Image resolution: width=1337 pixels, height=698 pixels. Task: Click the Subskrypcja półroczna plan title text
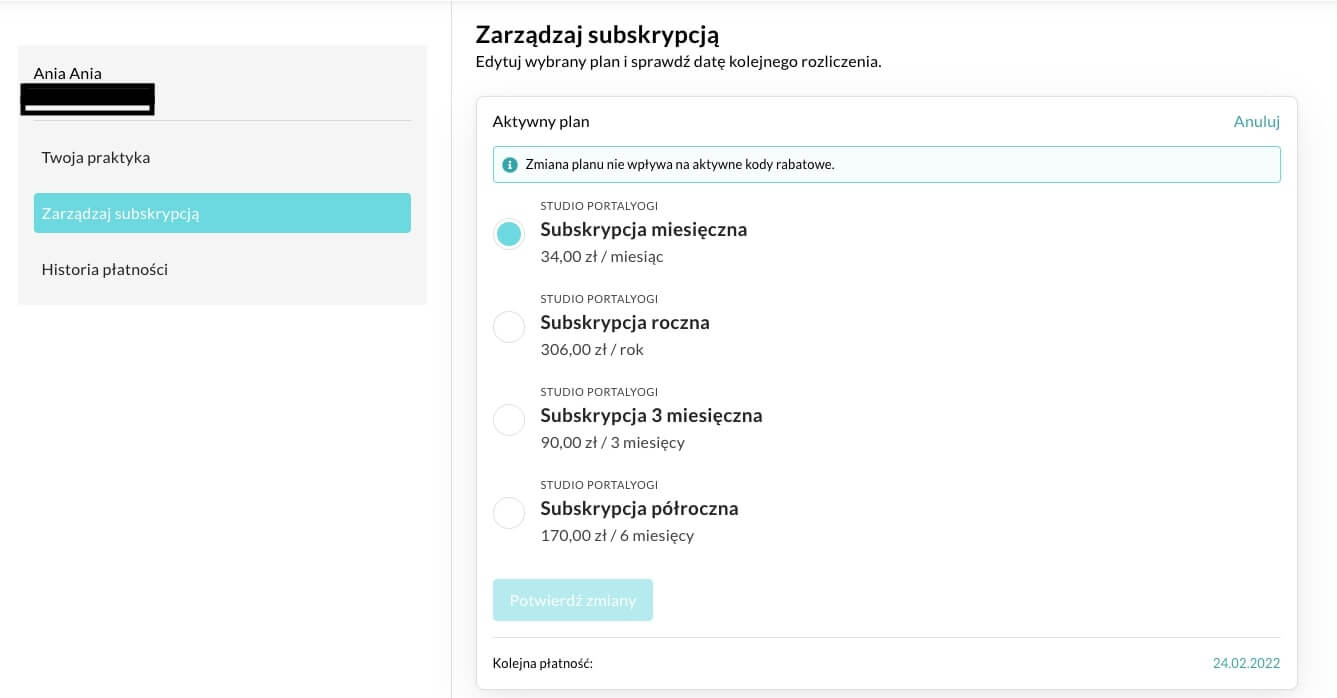(x=639, y=509)
